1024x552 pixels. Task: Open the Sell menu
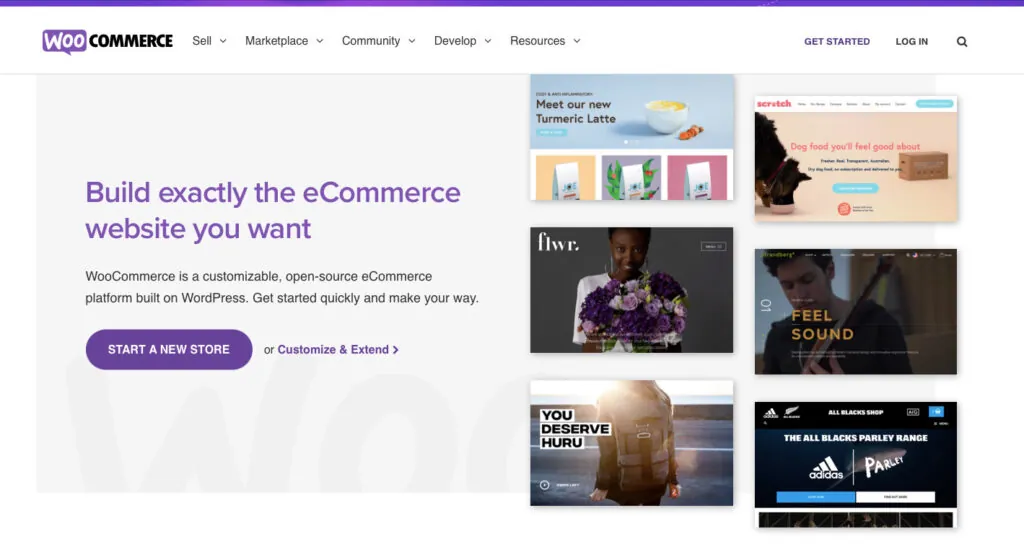[x=202, y=41]
